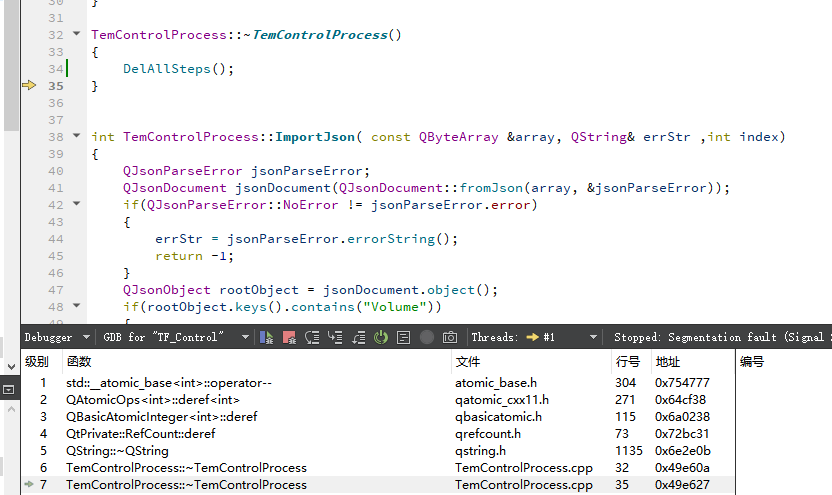Collapse the fold arrow at line 38
Viewport: 832px width, 495px height.
point(76,135)
